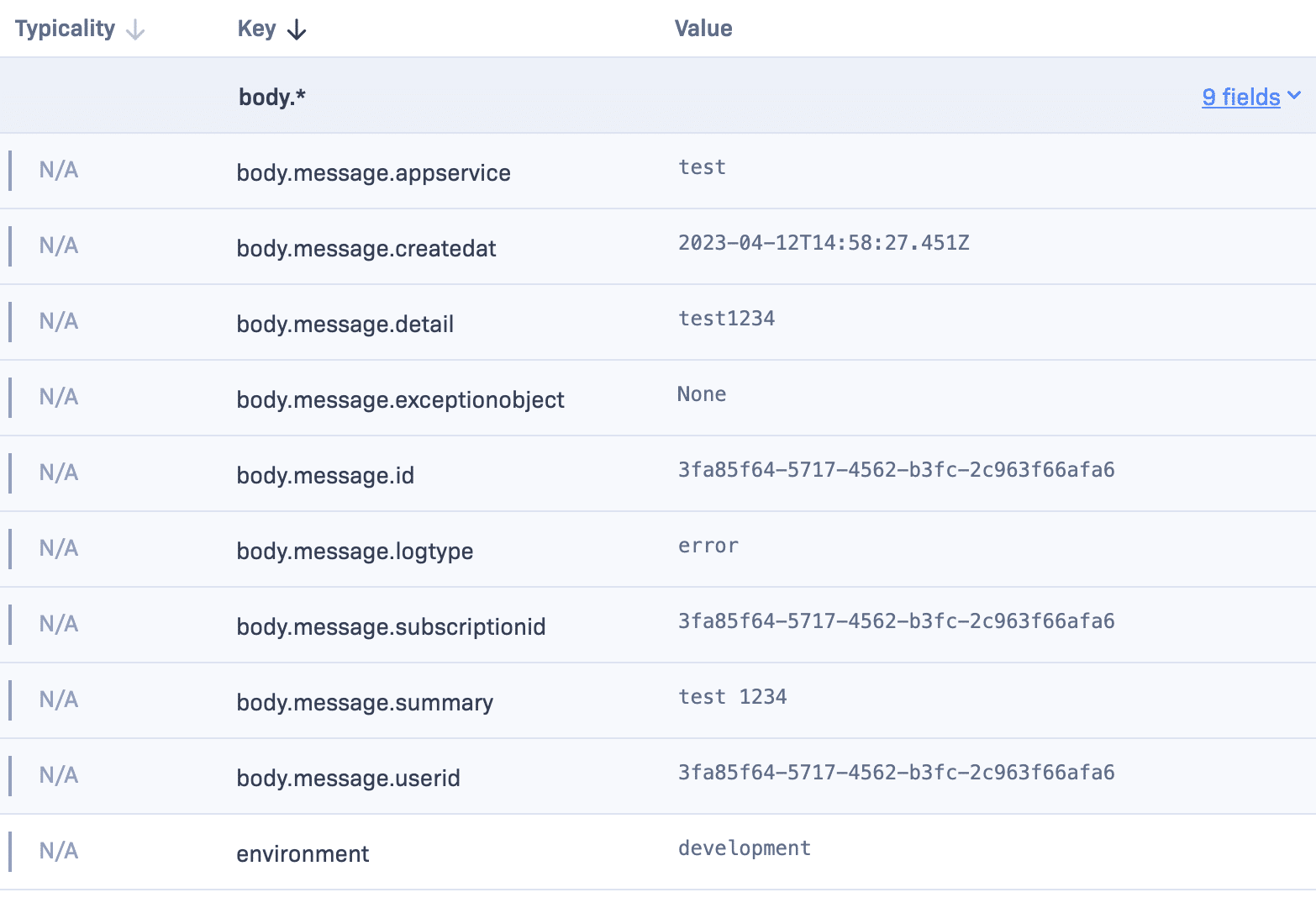Click the logtype value error

point(708,546)
